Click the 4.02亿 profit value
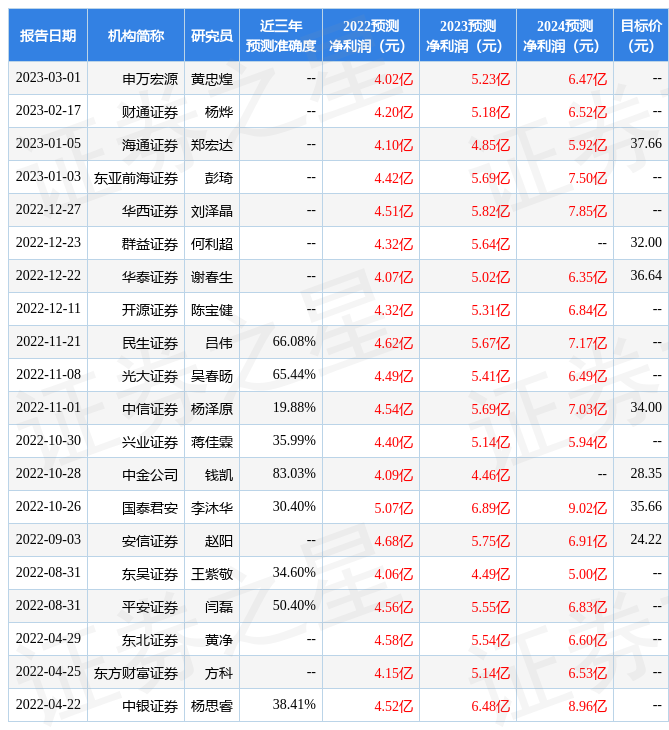Viewport: 669px width, 730px height. click(393, 79)
